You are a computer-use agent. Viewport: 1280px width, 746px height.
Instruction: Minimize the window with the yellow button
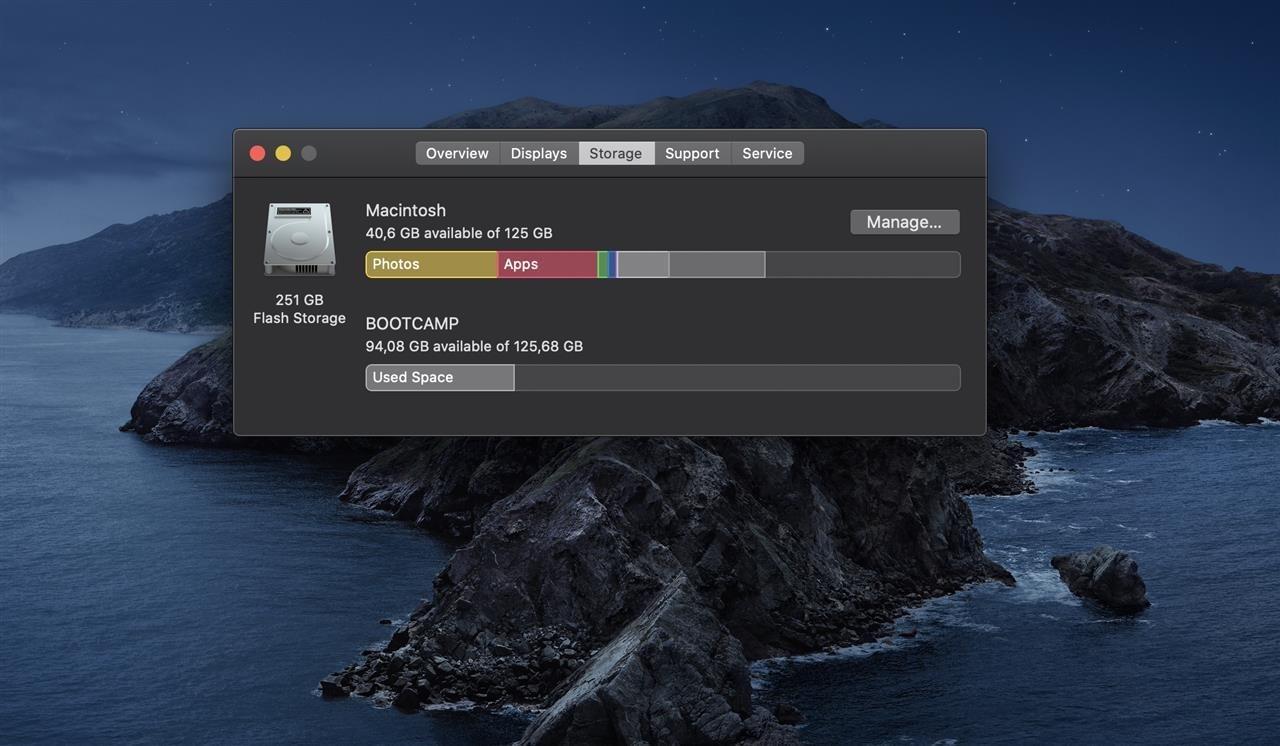pos(283,153)
